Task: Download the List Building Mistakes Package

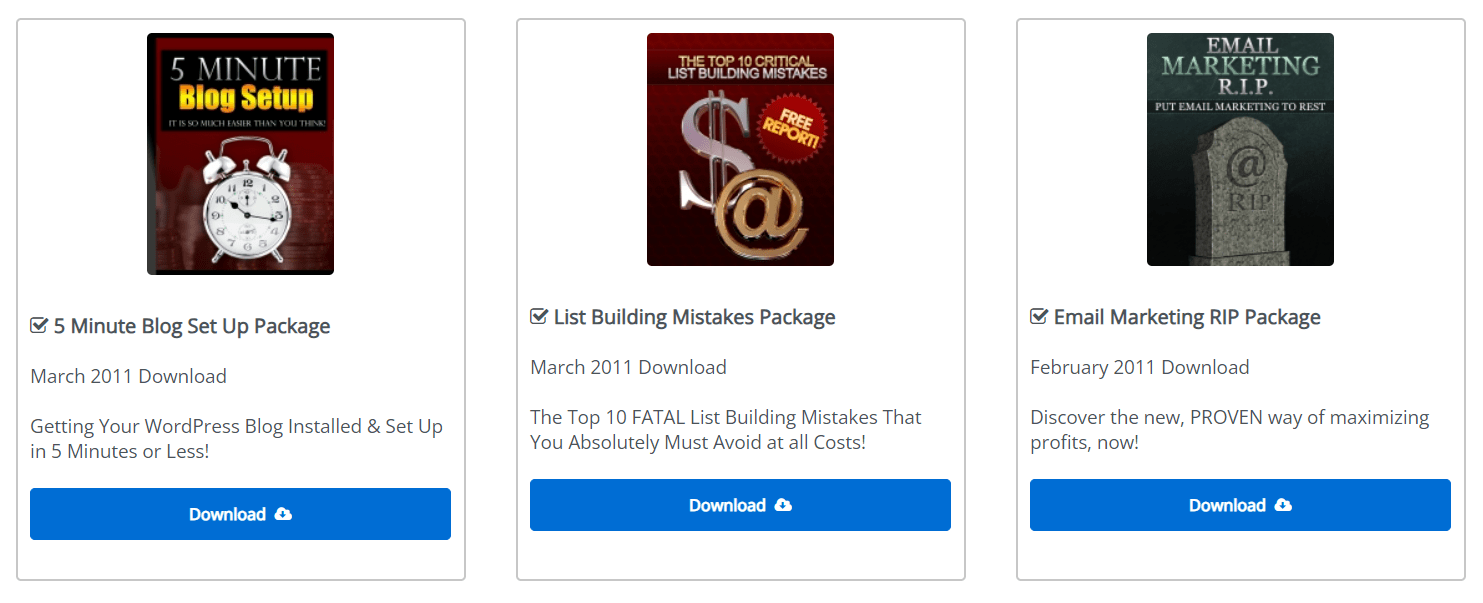Action: pos(740,505)
